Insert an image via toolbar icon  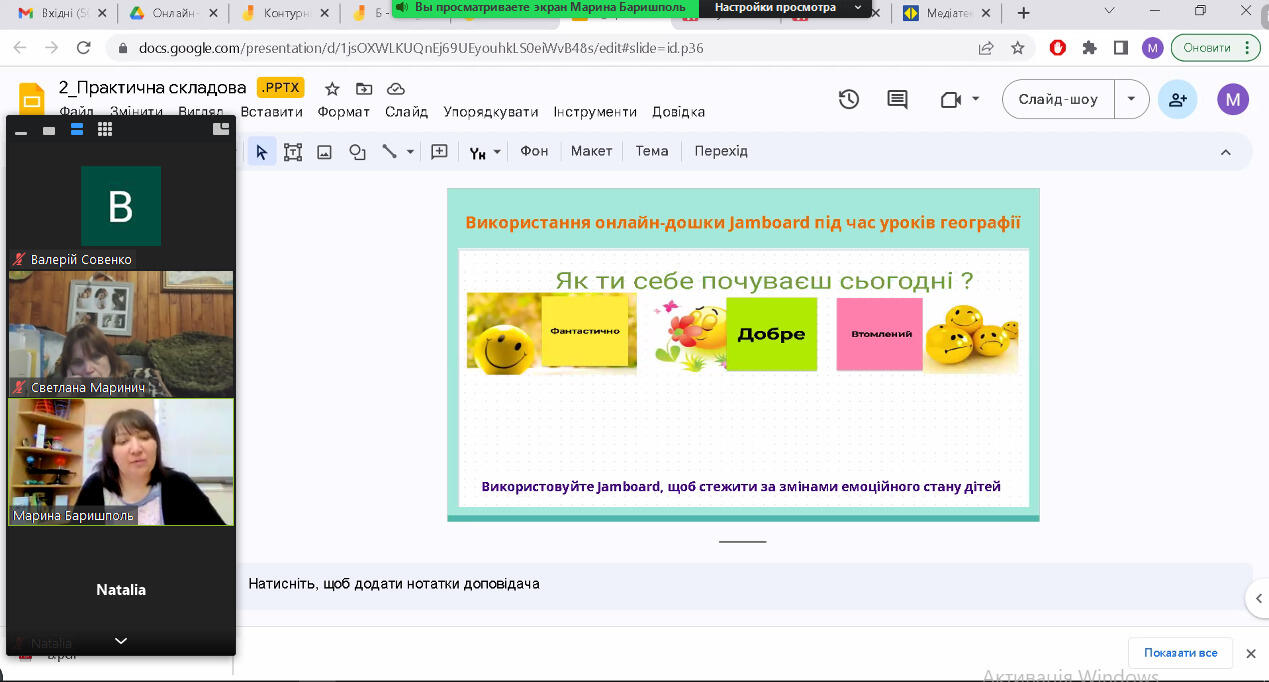pos(324,152)
